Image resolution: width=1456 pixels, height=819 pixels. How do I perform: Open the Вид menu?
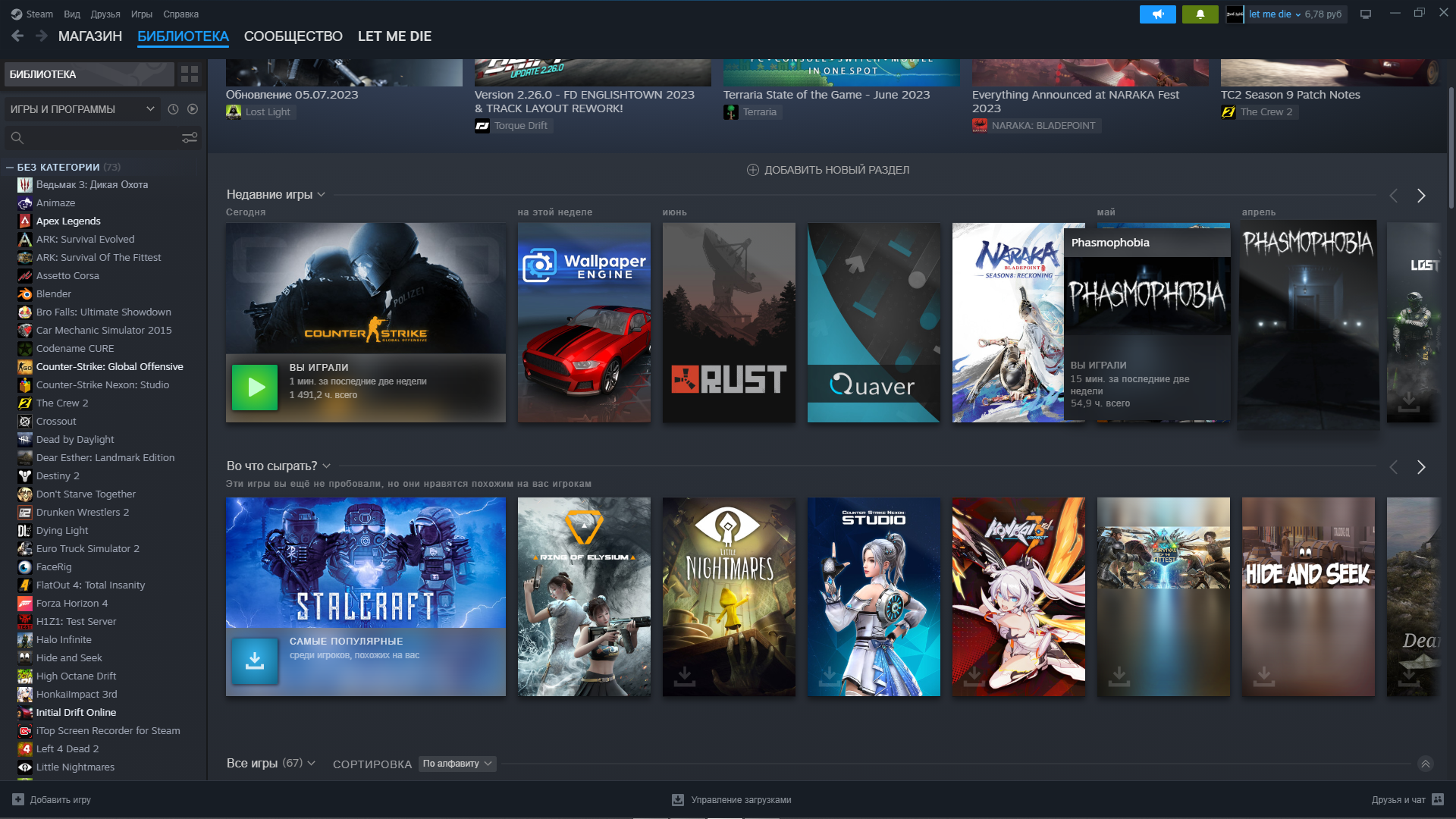click(72, 14)
